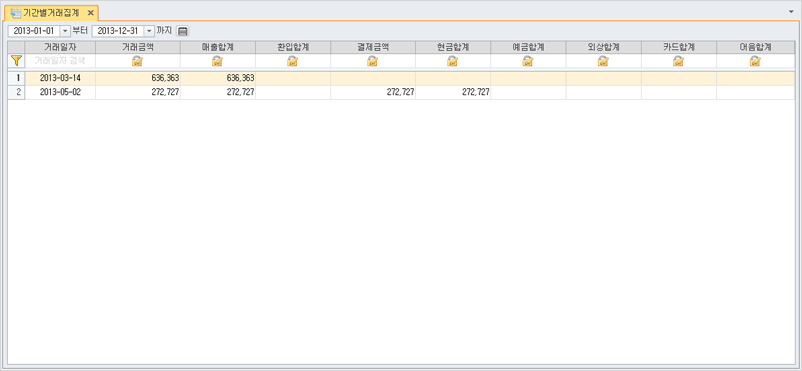Select the 2013-03-14 date cell

(60, 78)
